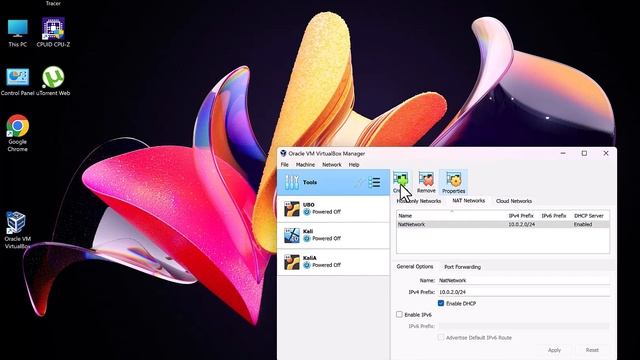Open the Network menu

[x=332, y=165]
